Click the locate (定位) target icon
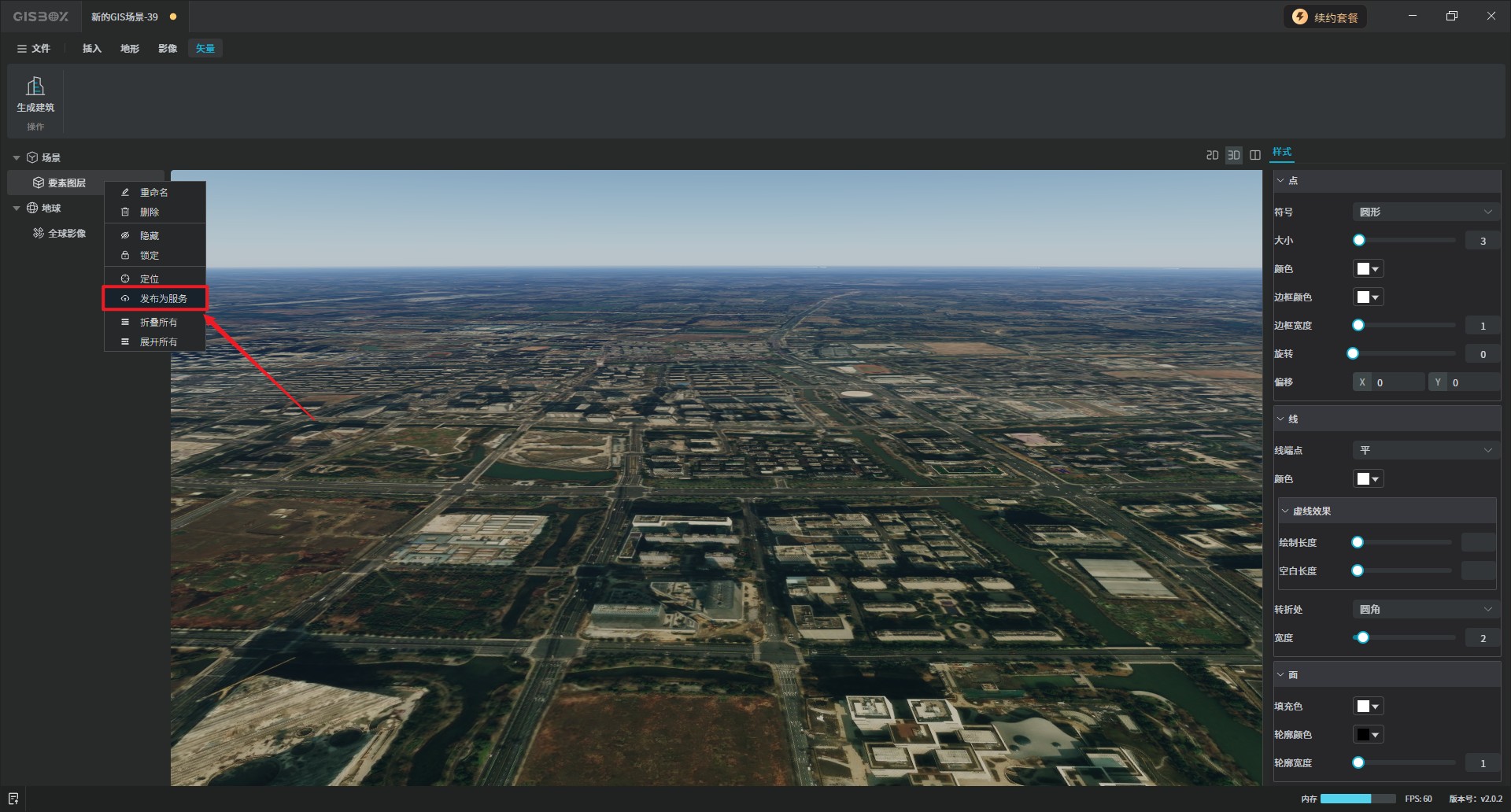Screen dimensions: 1511x812 (x=125, y=279)
